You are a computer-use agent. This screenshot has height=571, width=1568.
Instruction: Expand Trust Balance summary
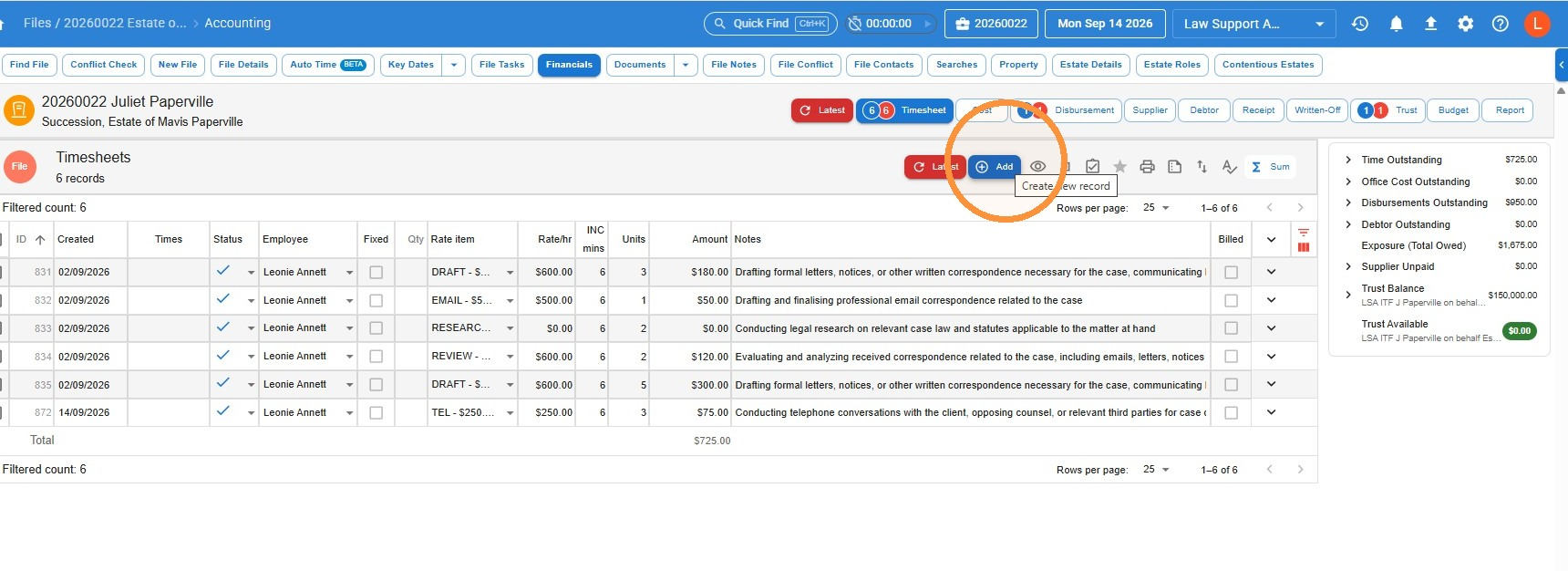pos(1348,294)
